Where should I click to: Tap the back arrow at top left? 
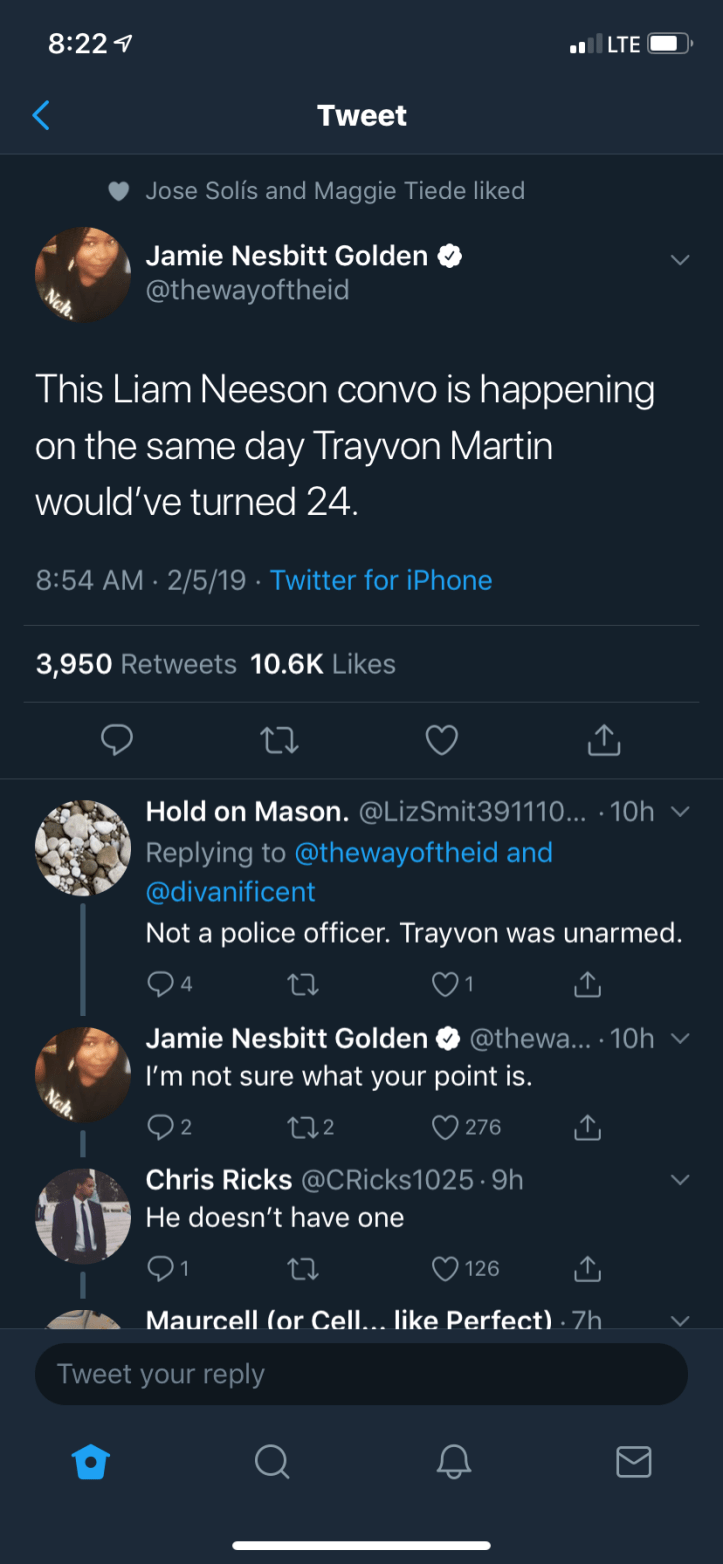click(41, 116)
